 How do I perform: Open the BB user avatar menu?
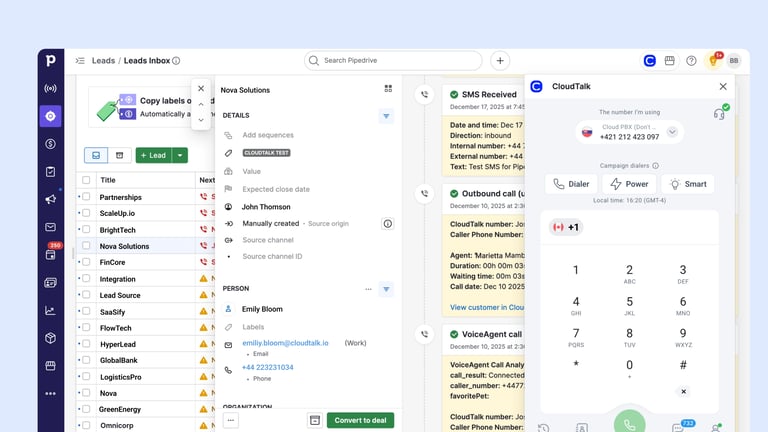click(734, 61)
